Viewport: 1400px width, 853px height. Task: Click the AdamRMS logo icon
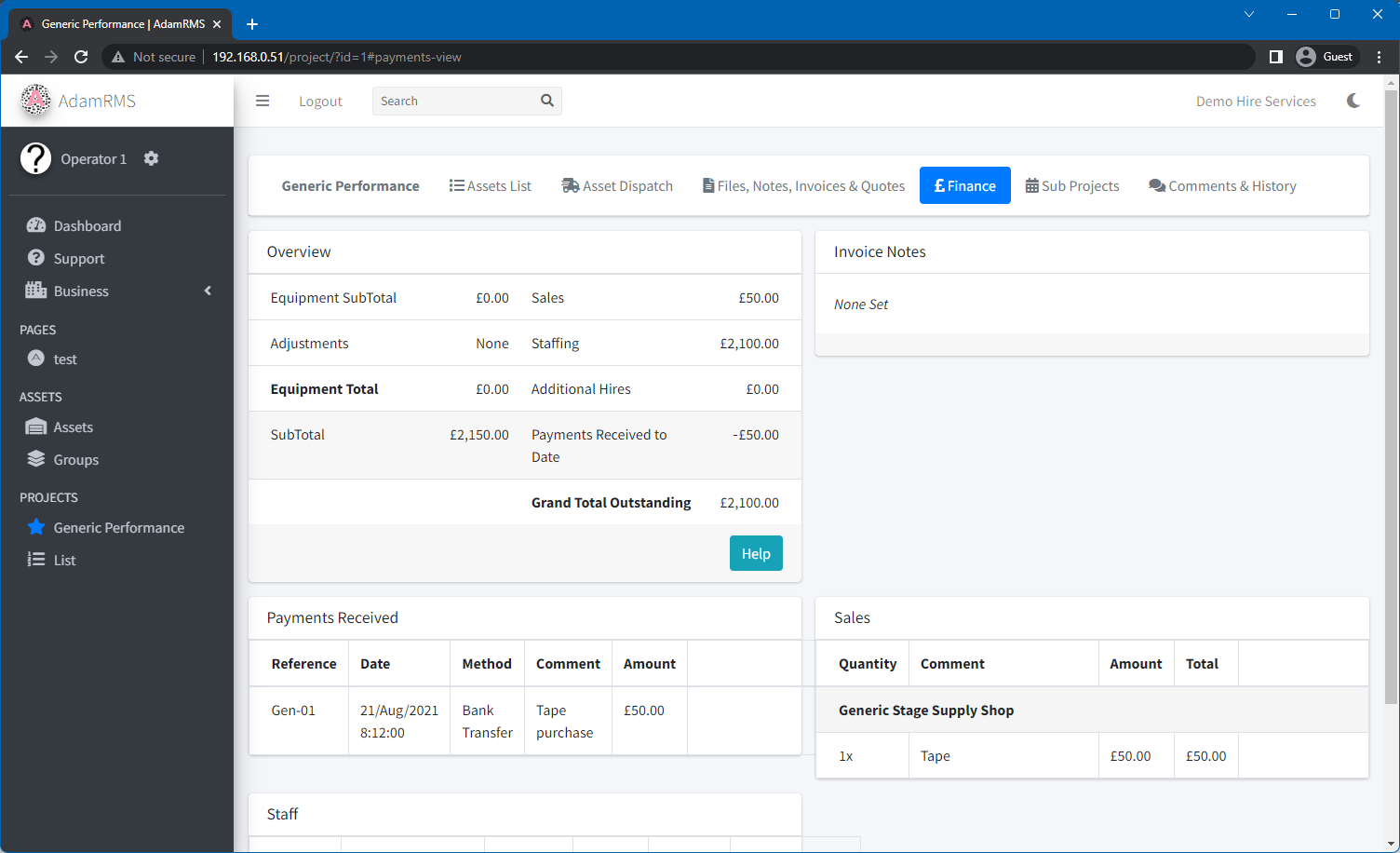tap(35, 101)
